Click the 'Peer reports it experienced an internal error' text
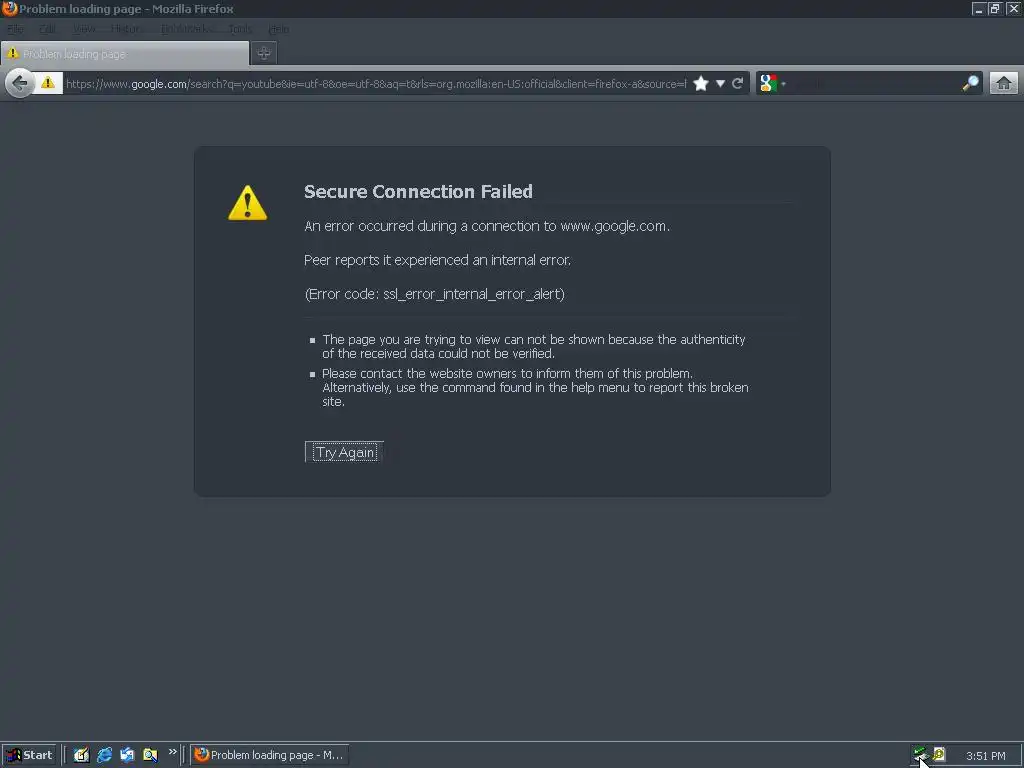 (437, 260)
